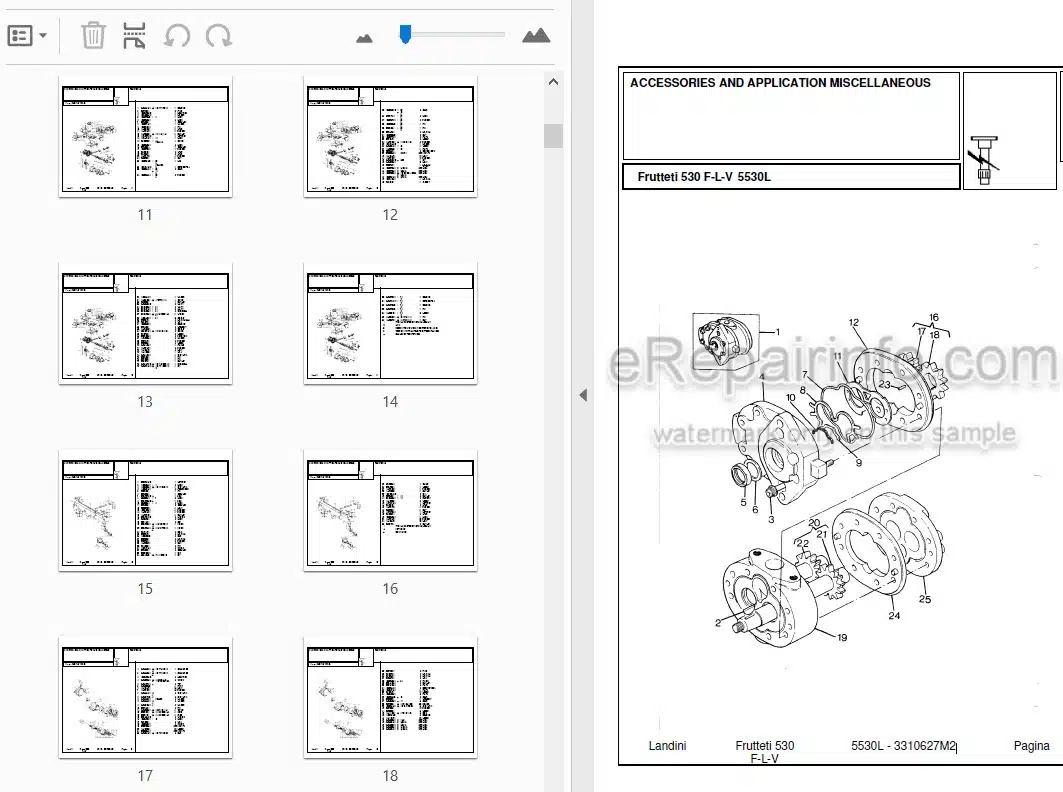1063x792 pixels.
Task: Enlarge thumbnails with large mountains icon
Action: coord(536,35)
